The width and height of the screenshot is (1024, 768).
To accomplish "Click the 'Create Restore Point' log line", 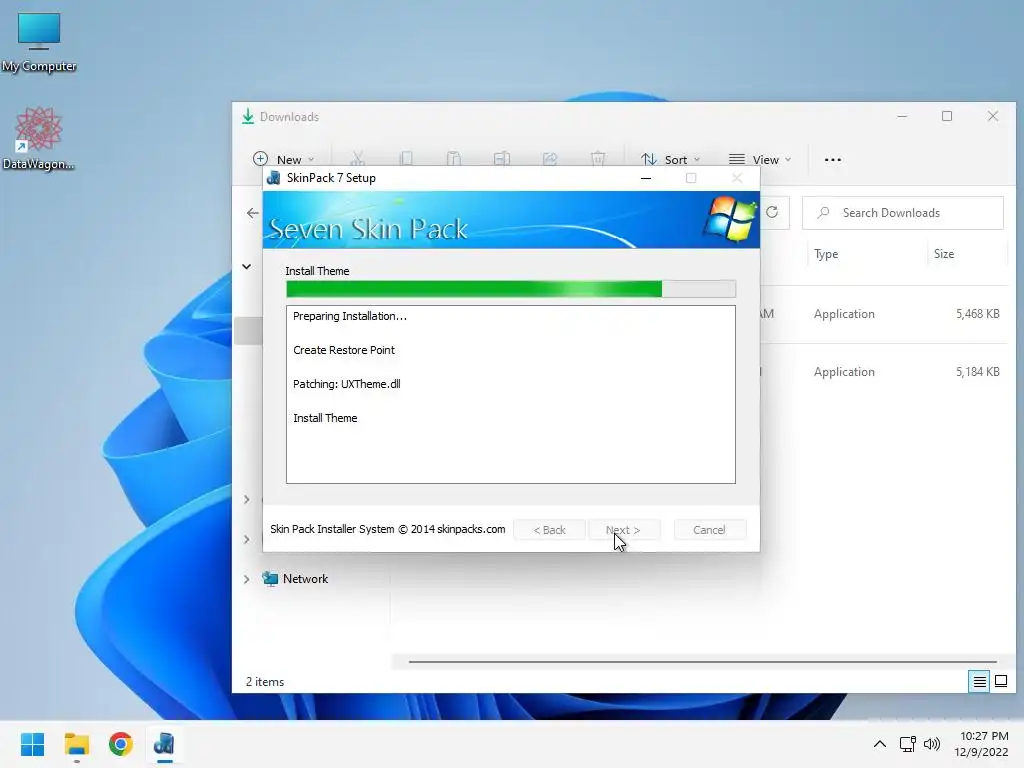I will point(344,350).
